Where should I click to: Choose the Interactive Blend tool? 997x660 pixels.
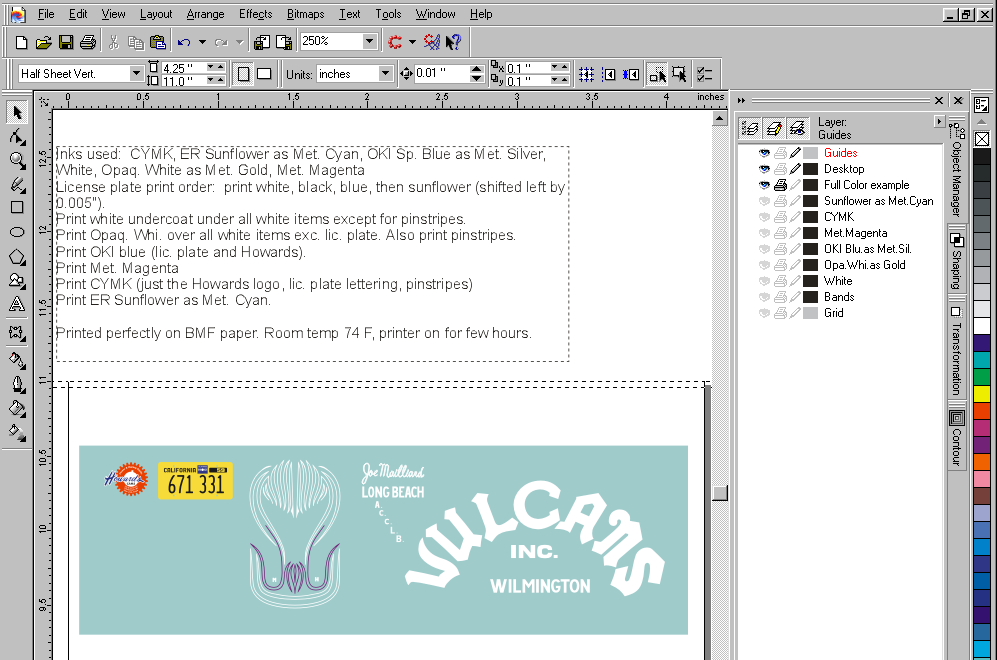coord(17,333)
